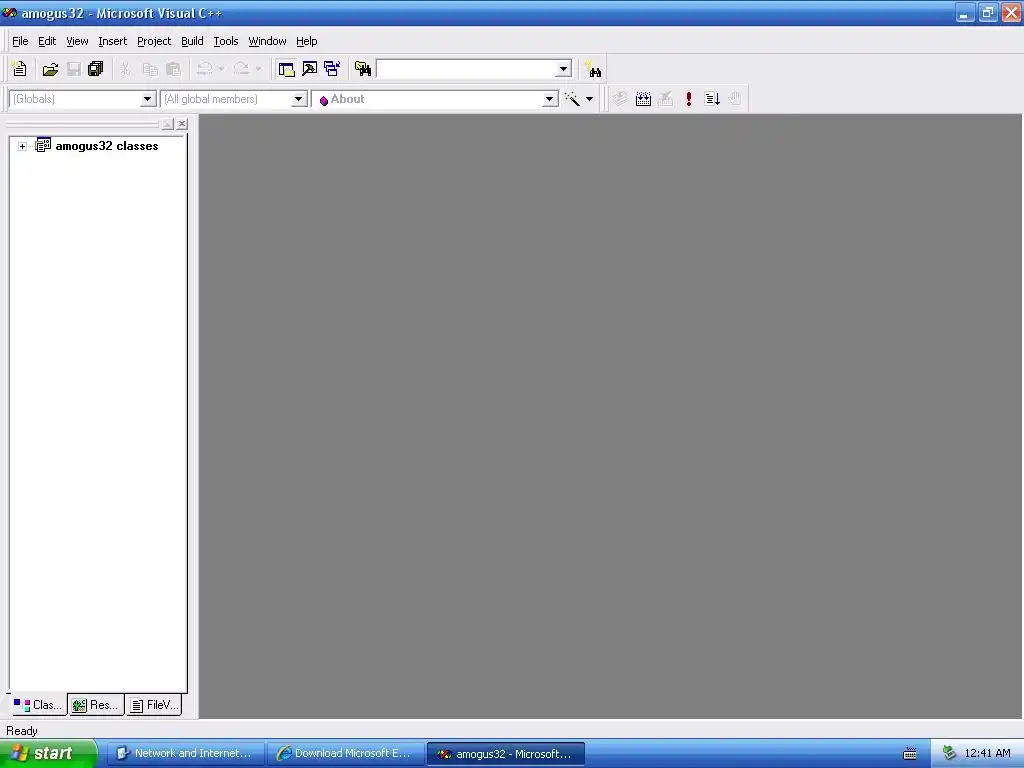
Task: Click the Windows start button
Action: click(48, 753)
